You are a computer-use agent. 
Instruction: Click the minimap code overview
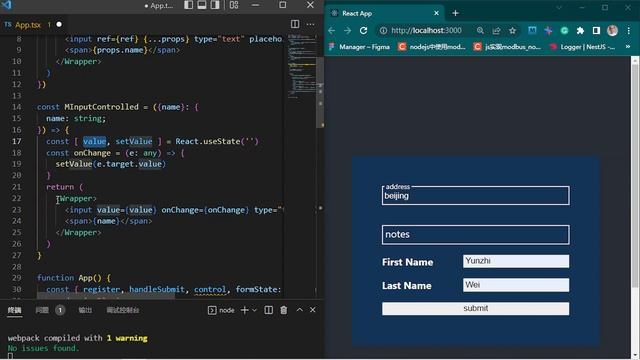coord(302,66)
